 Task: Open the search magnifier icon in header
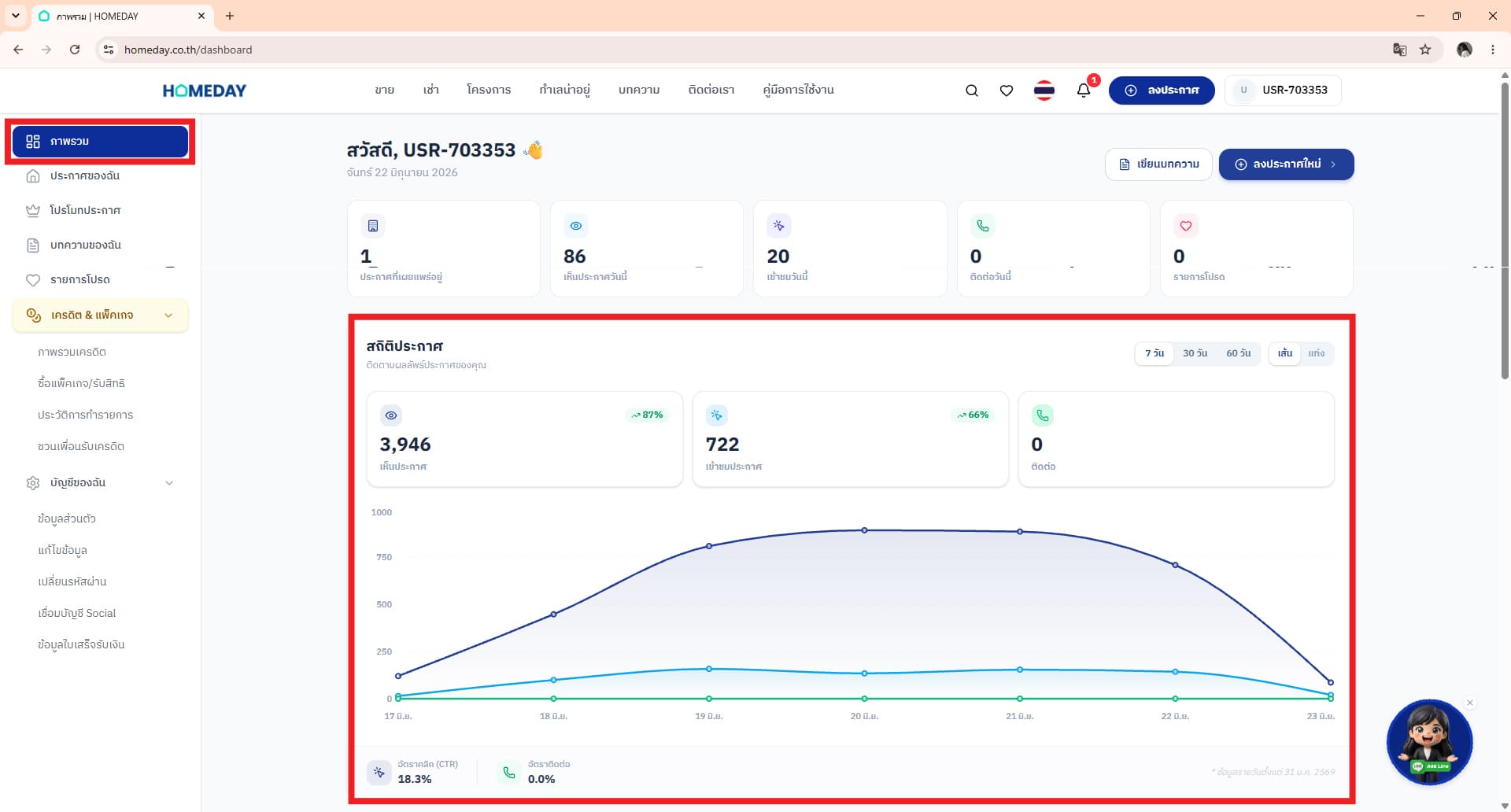point(972,90)
